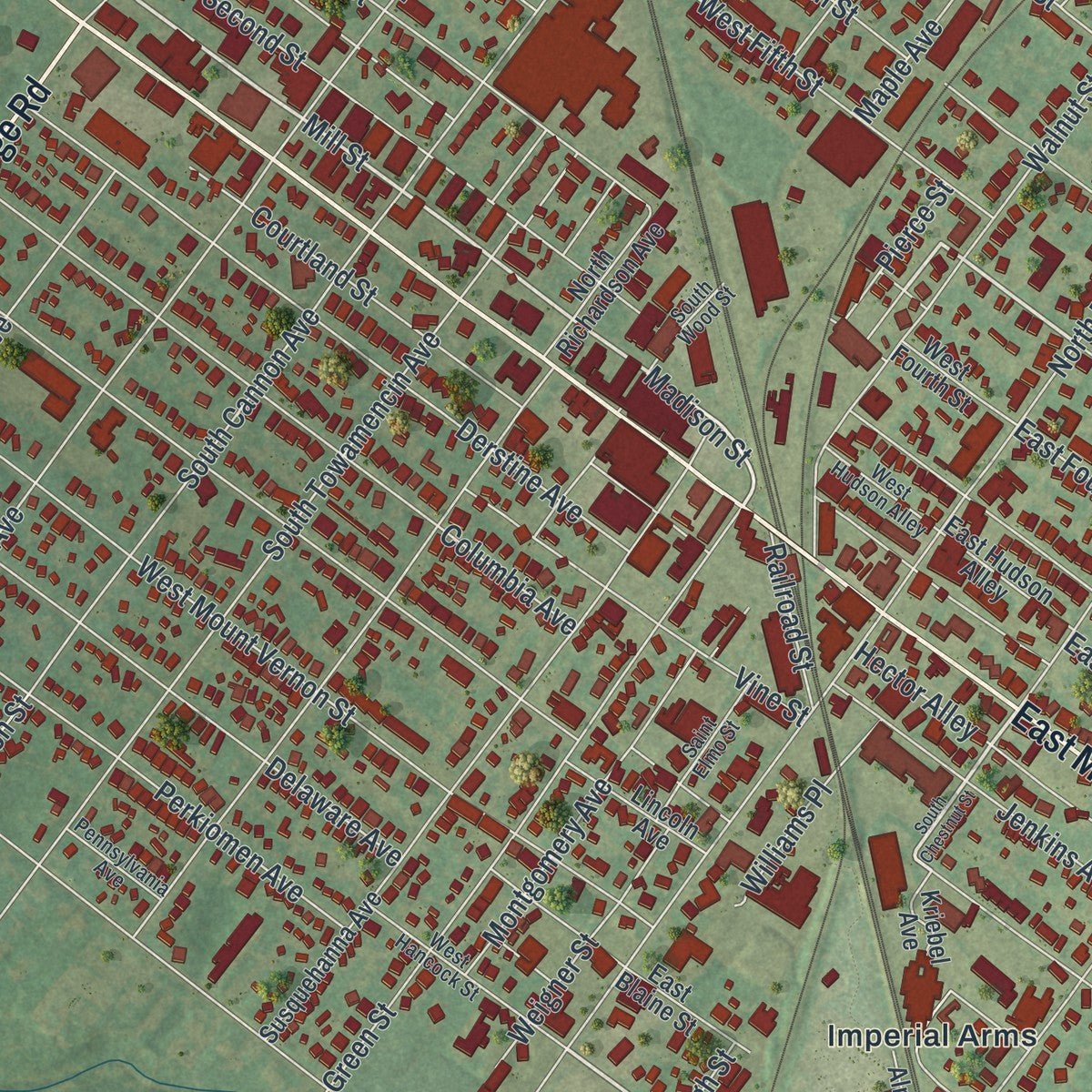Viewport: 1092px width, 1092px height.
Task: Click the Columbia Ave label
Action: (x=508, y=580)
